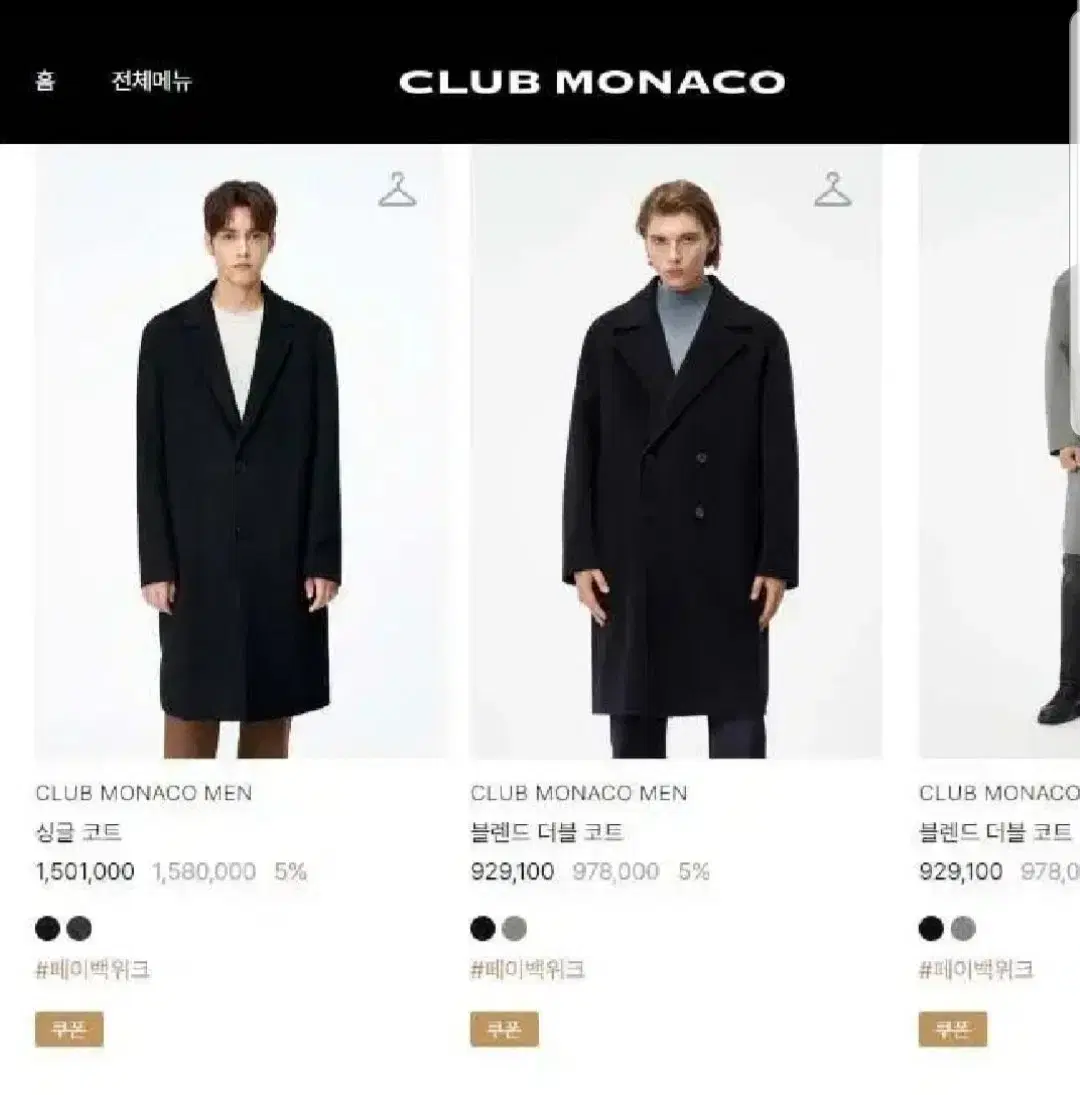Select charcoal color swatch for 싱글 코트
This screenshot has width=1080, height=1095.
click(79, 928)
